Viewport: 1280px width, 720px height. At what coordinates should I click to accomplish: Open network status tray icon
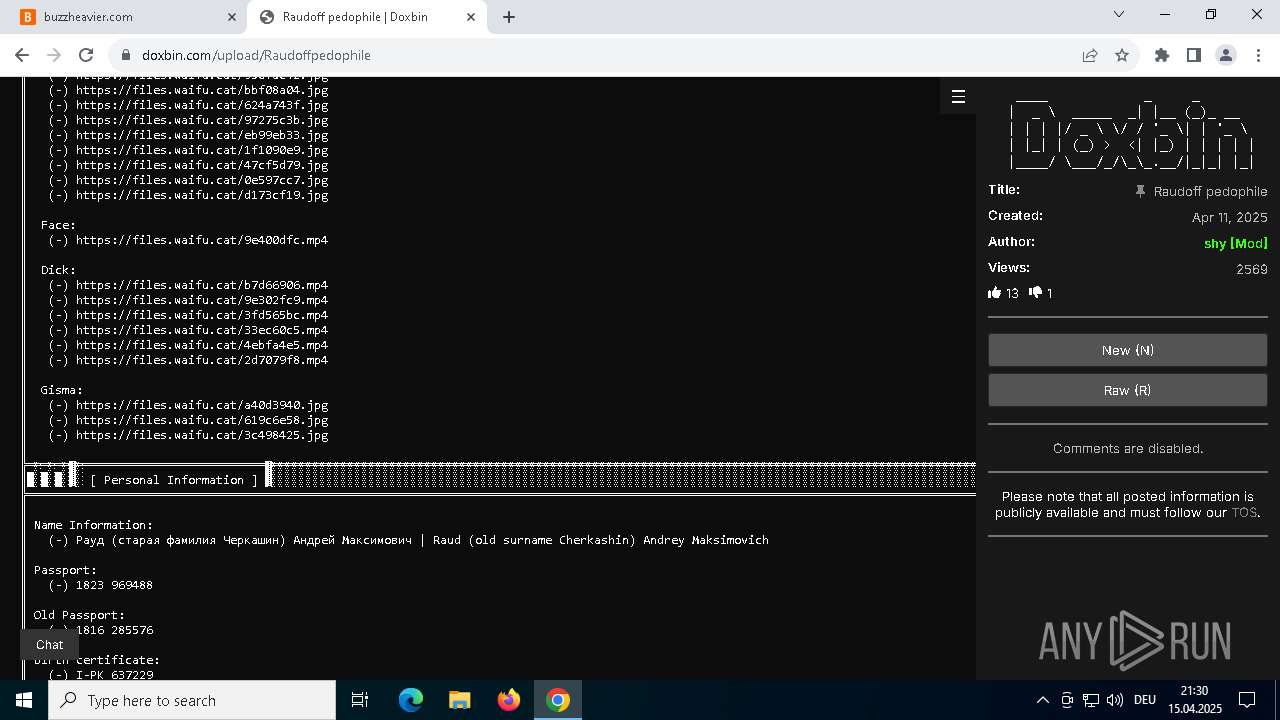coord(1091,700)
